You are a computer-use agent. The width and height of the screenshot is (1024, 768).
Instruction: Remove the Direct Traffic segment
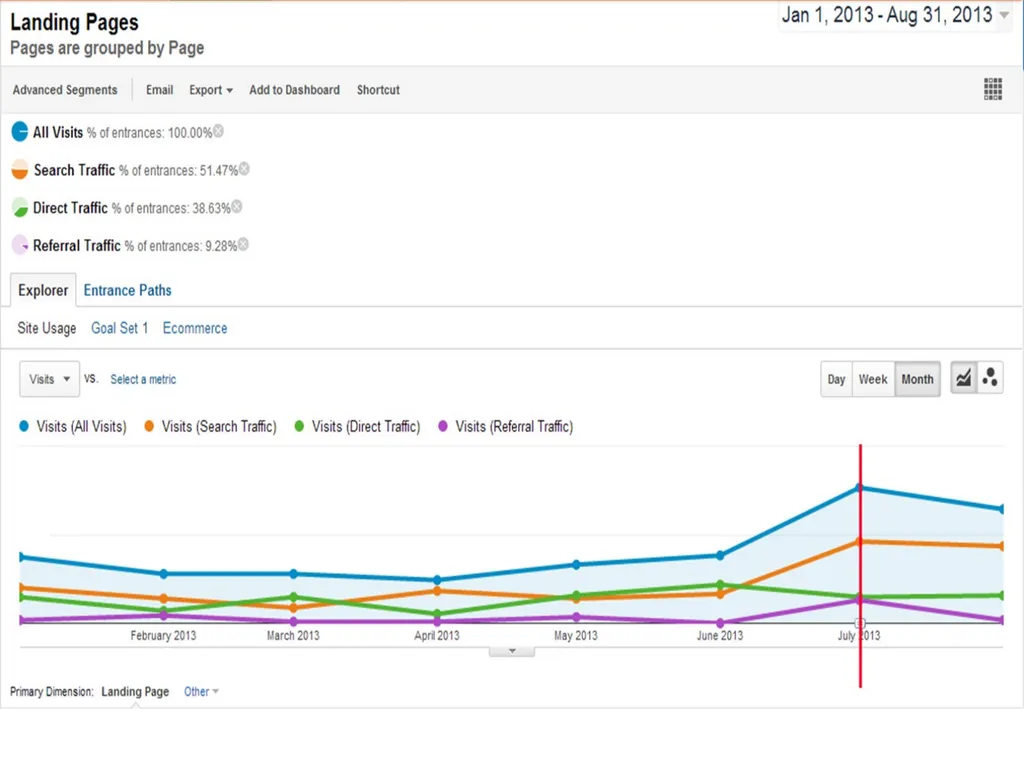(237, 207)
